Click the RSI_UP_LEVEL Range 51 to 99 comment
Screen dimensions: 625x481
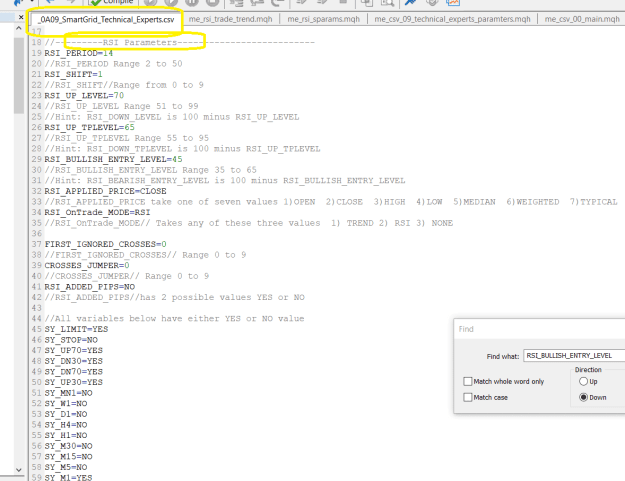coord(121,106)
